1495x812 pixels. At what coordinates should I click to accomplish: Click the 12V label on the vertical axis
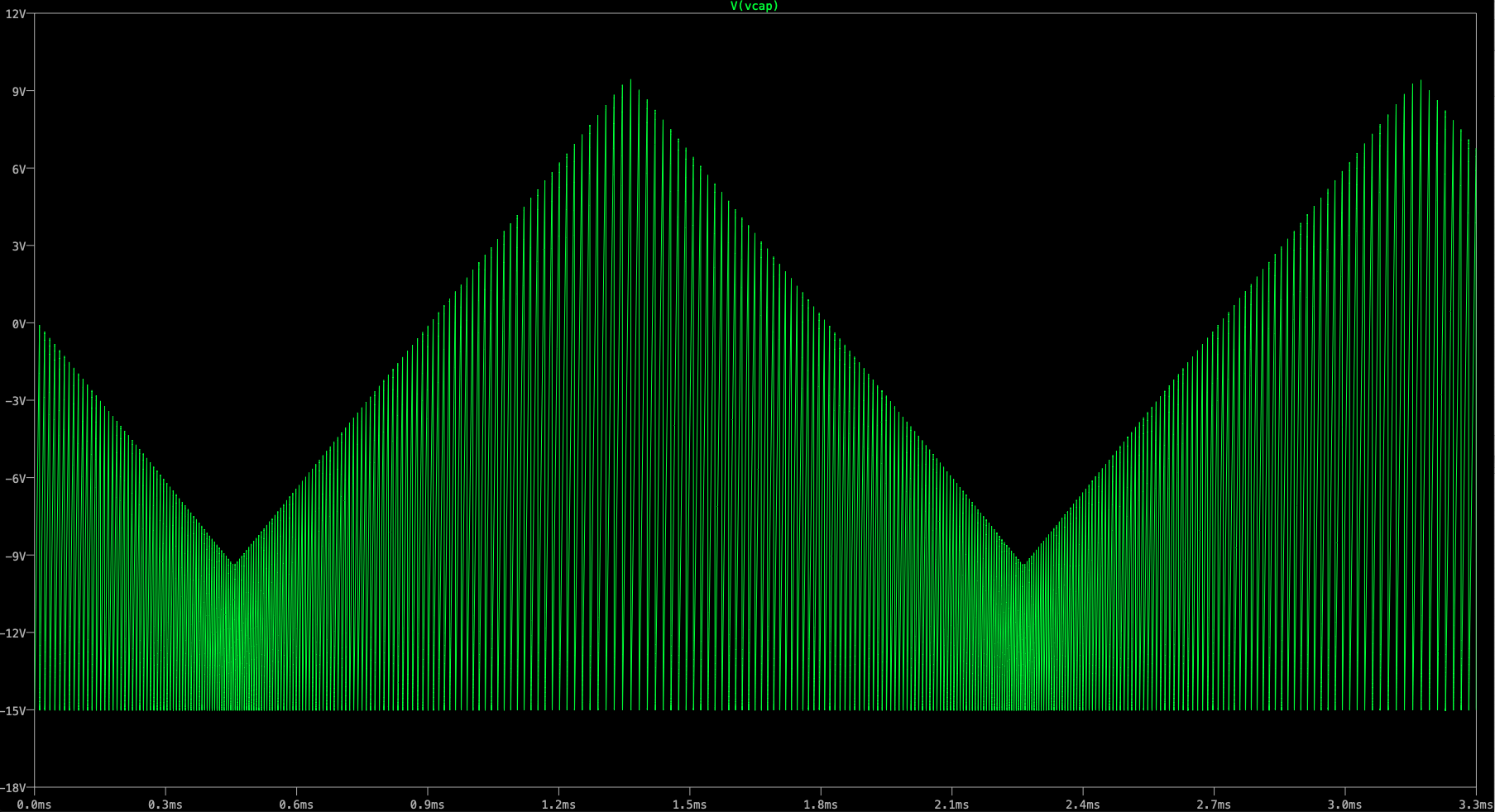click(x=15, y=14)
